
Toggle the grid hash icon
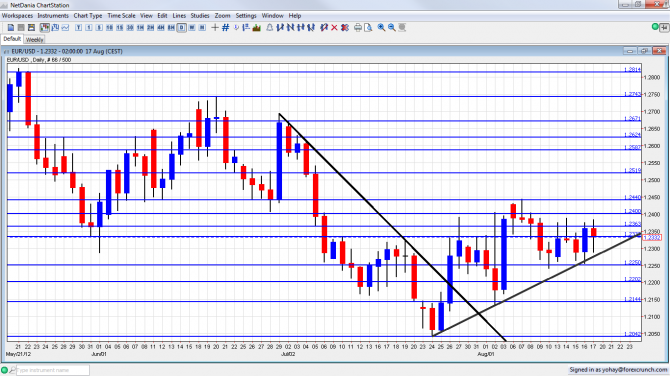click(x=226, y=27)
